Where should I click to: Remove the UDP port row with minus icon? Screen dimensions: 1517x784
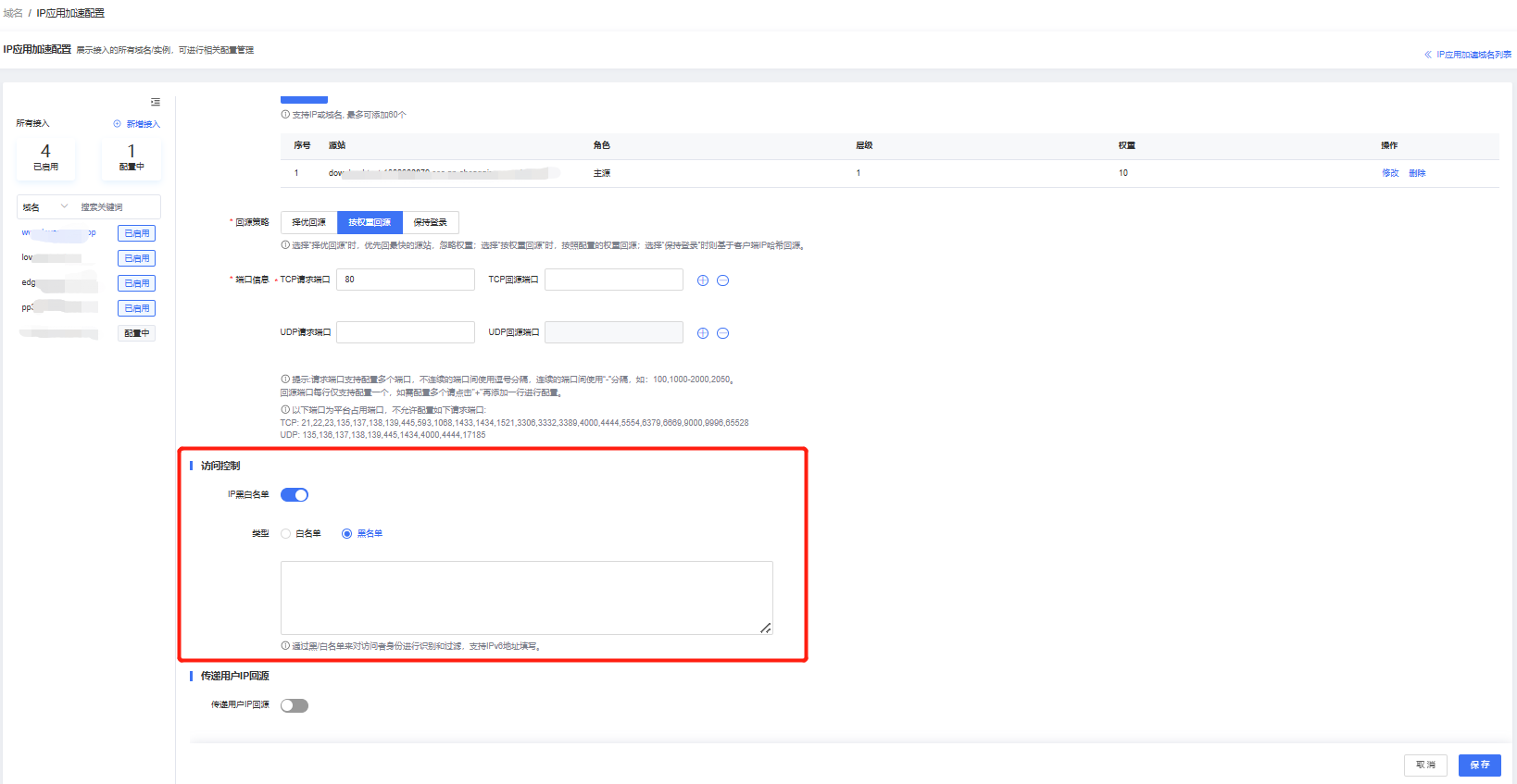pyautogui.click(x=723, y=333)
